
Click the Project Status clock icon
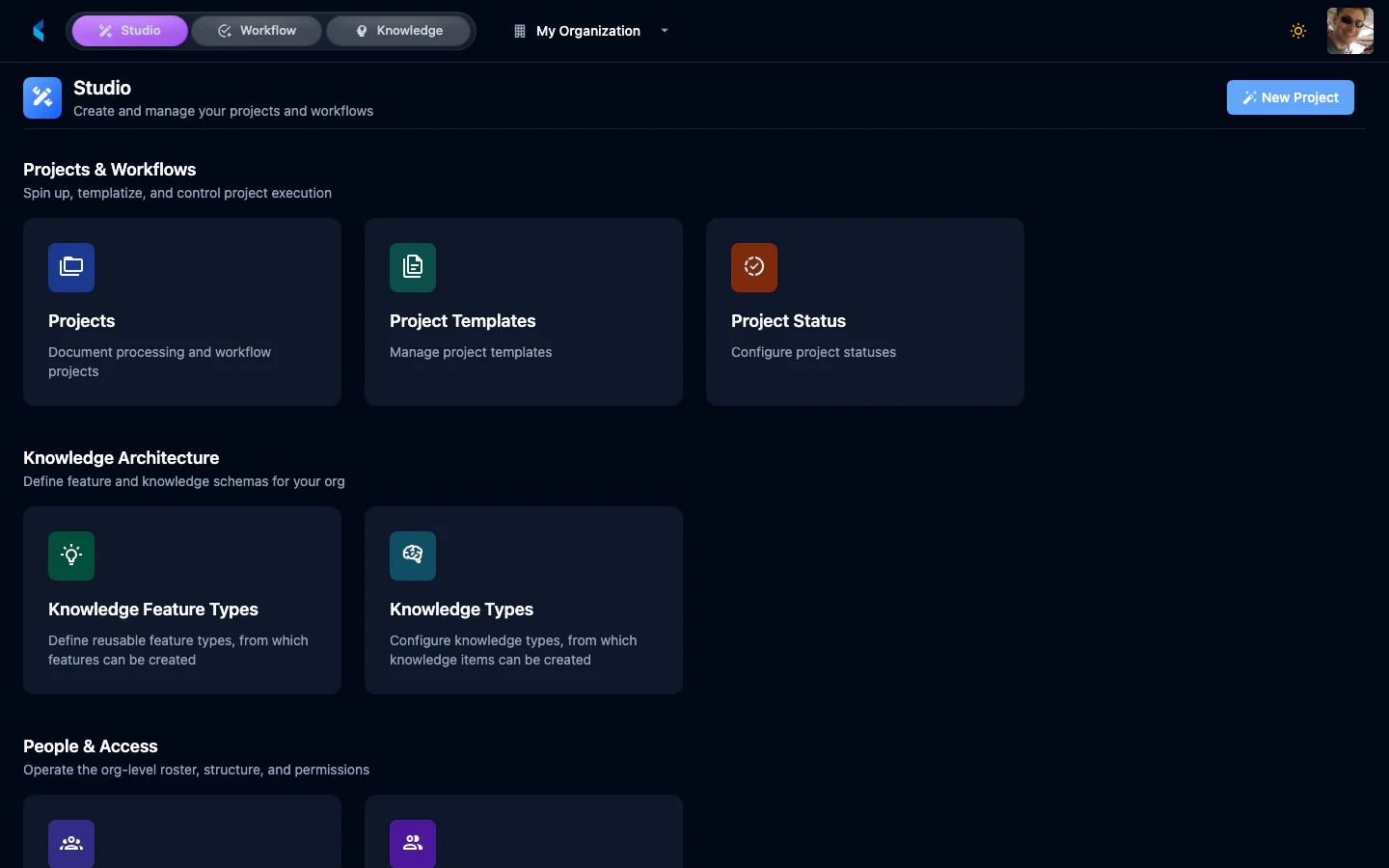(754, 267)
